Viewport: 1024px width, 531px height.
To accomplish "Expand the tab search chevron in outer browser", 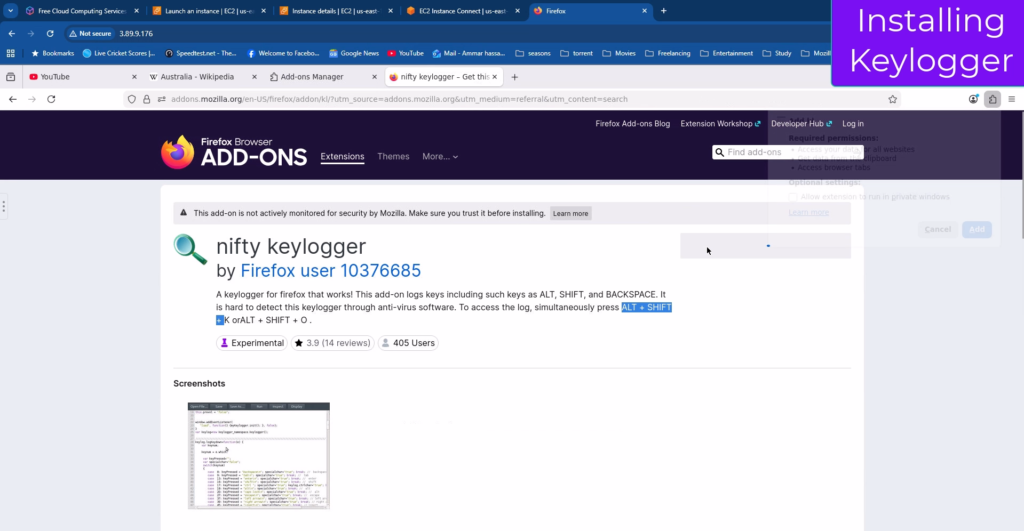I will (x=10, y=11).
